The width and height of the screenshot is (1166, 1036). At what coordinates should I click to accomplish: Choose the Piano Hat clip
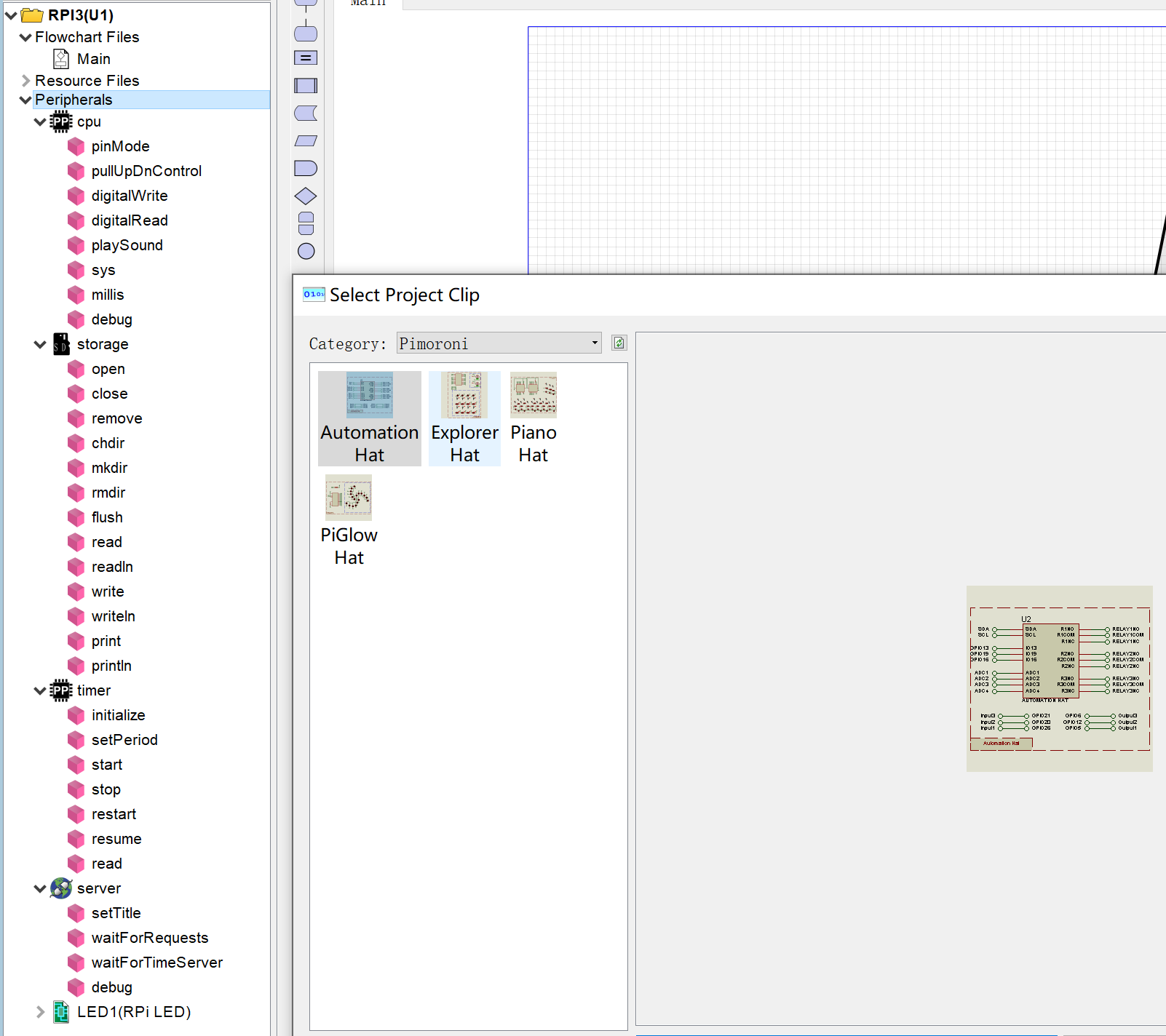coord(534,418)
